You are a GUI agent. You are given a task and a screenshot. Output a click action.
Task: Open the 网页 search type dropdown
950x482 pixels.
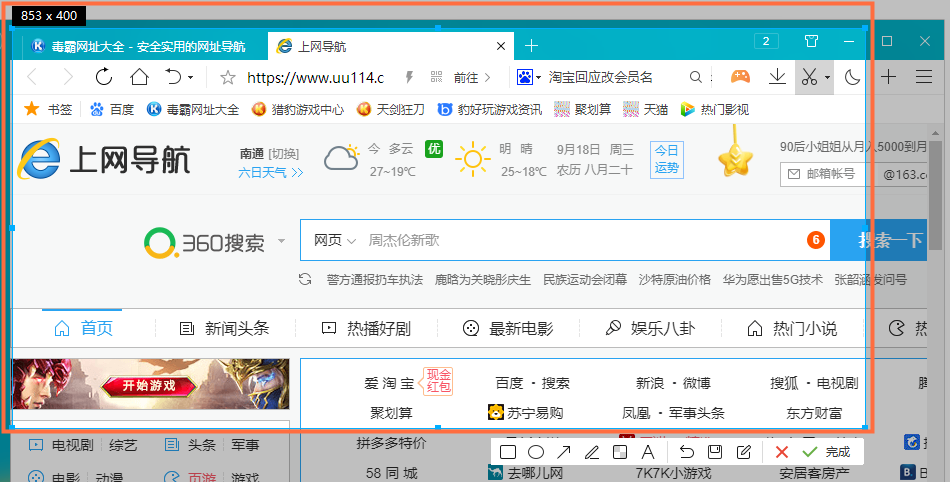coord(335,240)
